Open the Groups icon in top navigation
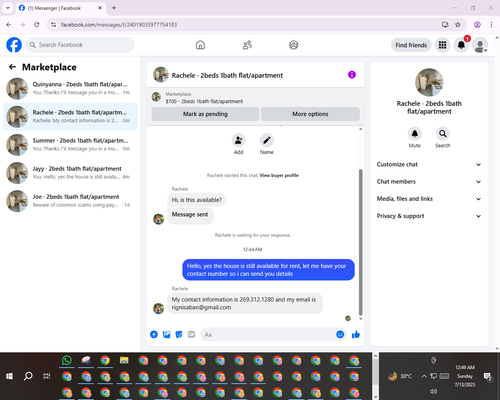 [x=294, y=45]
